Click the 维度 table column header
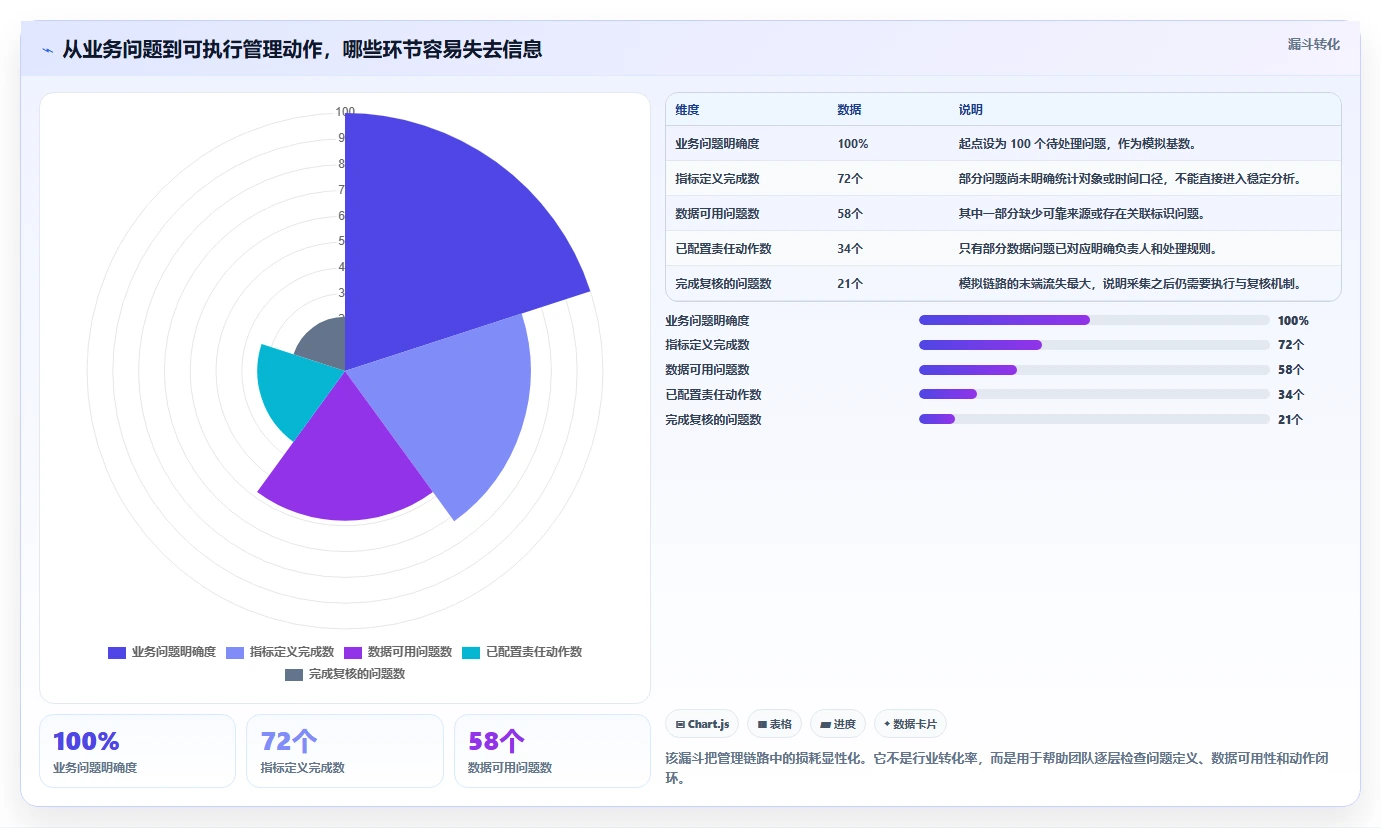Viewport: 1381px width, 828px height. click(687, 109)
